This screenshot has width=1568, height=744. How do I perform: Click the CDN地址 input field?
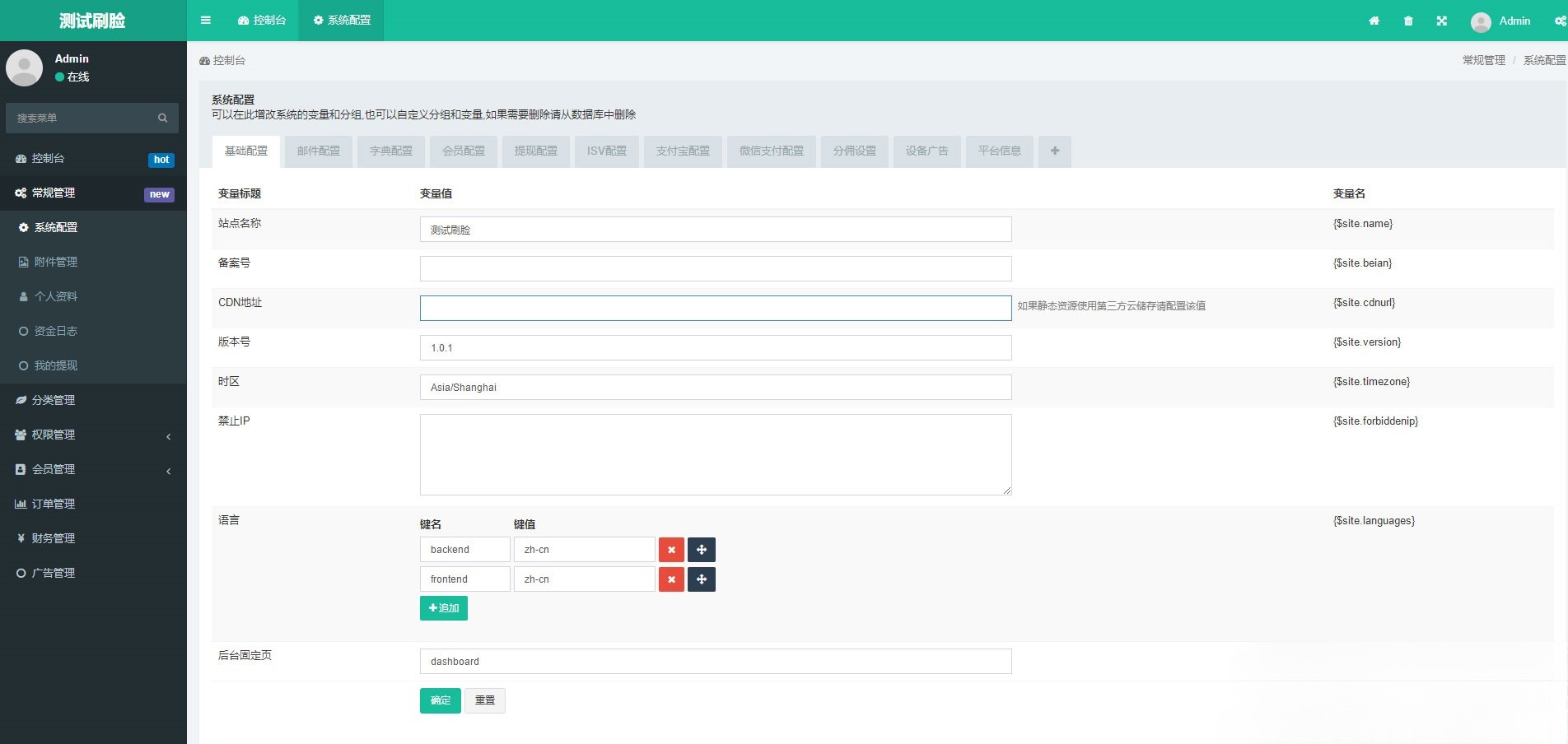(715, 308)
